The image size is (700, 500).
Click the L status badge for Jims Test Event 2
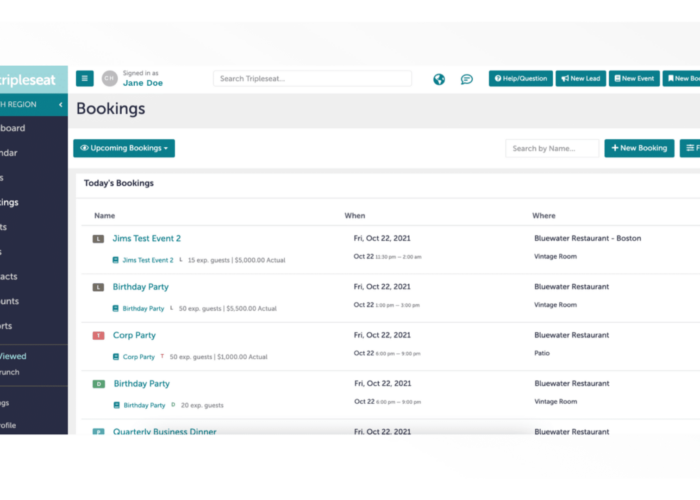(98, 239)
